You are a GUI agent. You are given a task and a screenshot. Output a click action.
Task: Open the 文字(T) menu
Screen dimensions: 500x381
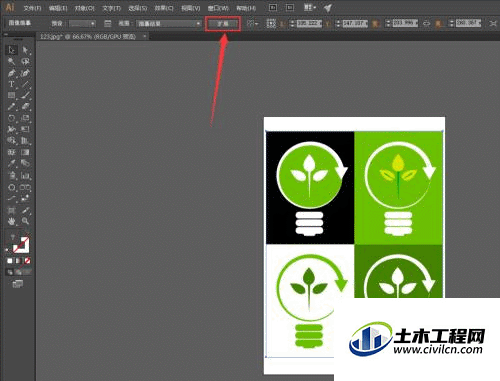(112, 8)
